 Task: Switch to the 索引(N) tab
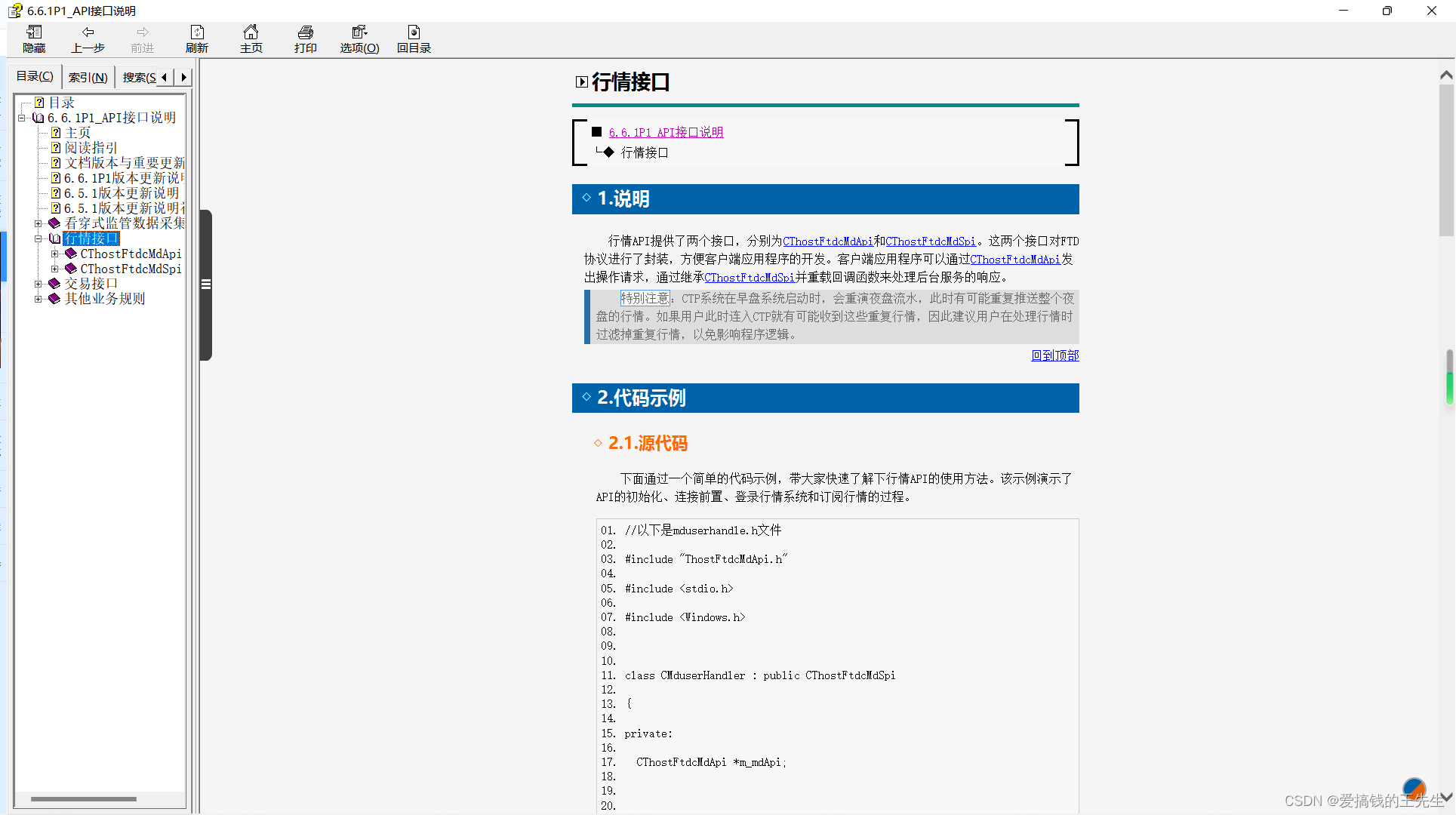[x=88, y=77]
